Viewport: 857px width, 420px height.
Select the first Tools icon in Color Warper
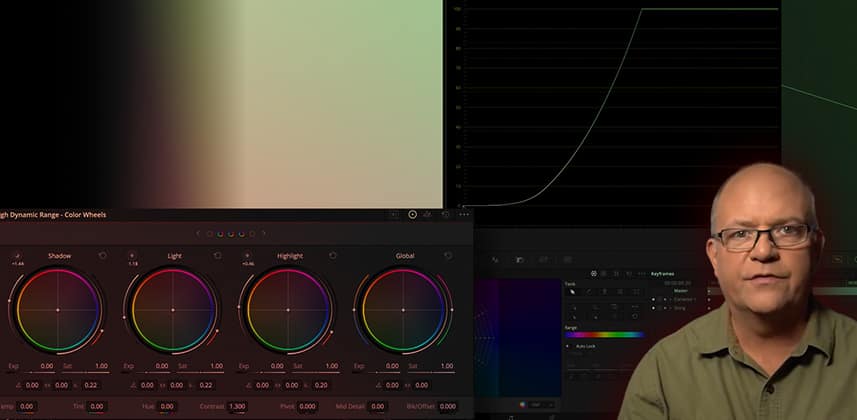click(x=572, y=292)
